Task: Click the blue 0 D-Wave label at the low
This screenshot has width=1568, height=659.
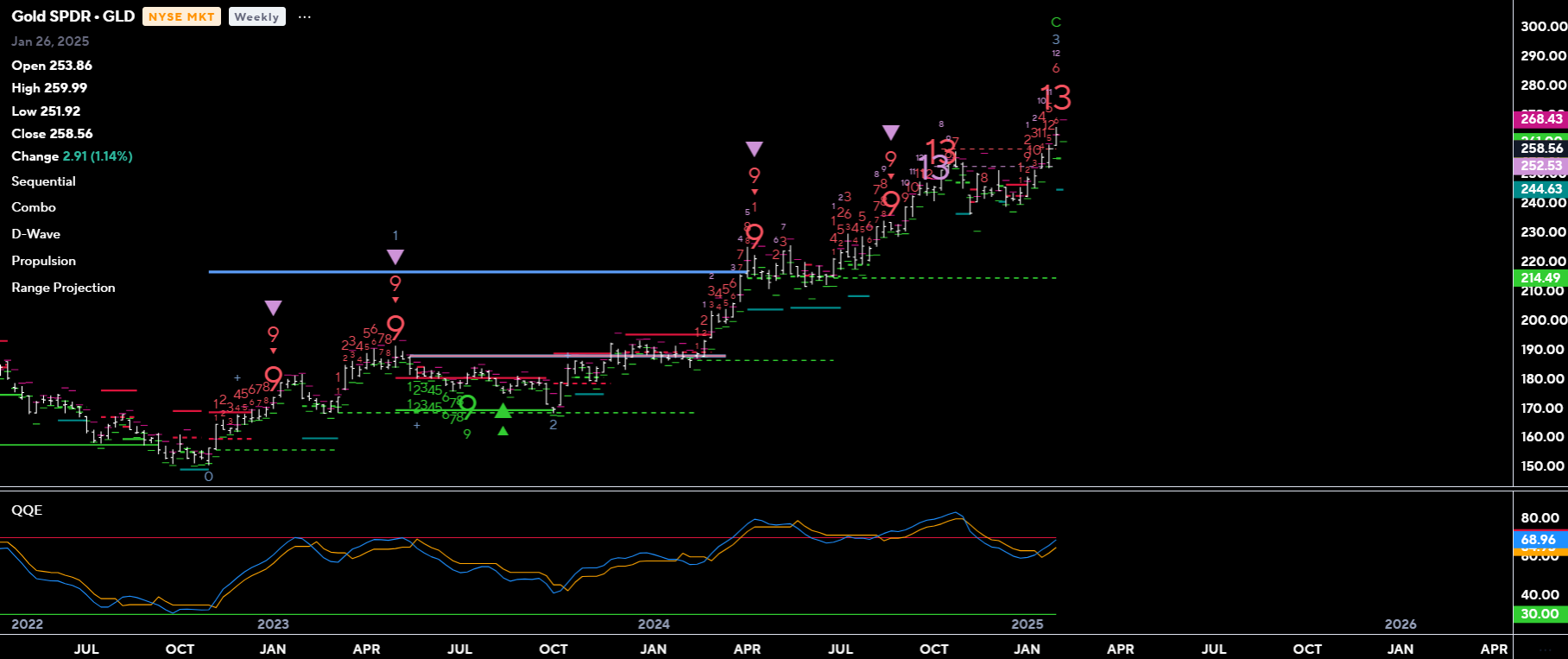Action: [x=208, y=477]
